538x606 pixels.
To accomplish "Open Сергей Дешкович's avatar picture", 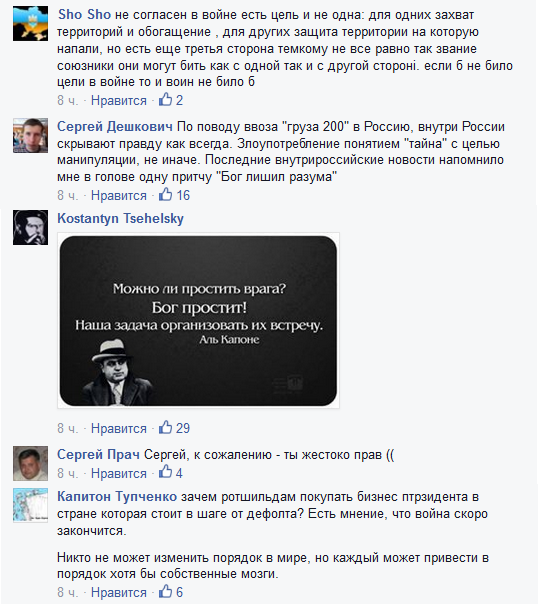I will coord(31,136).
